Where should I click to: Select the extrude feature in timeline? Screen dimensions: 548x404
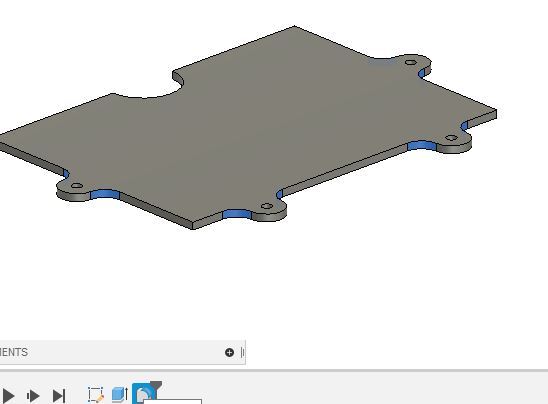(x=120, y=395)
